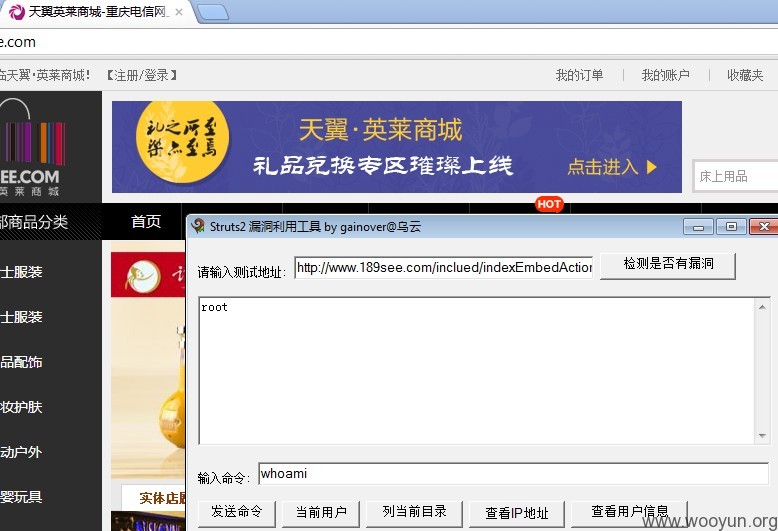This screenshot has height=531, width=778.
Task: Select the 动户外 category in sidebar
Action: click(21, 452)
